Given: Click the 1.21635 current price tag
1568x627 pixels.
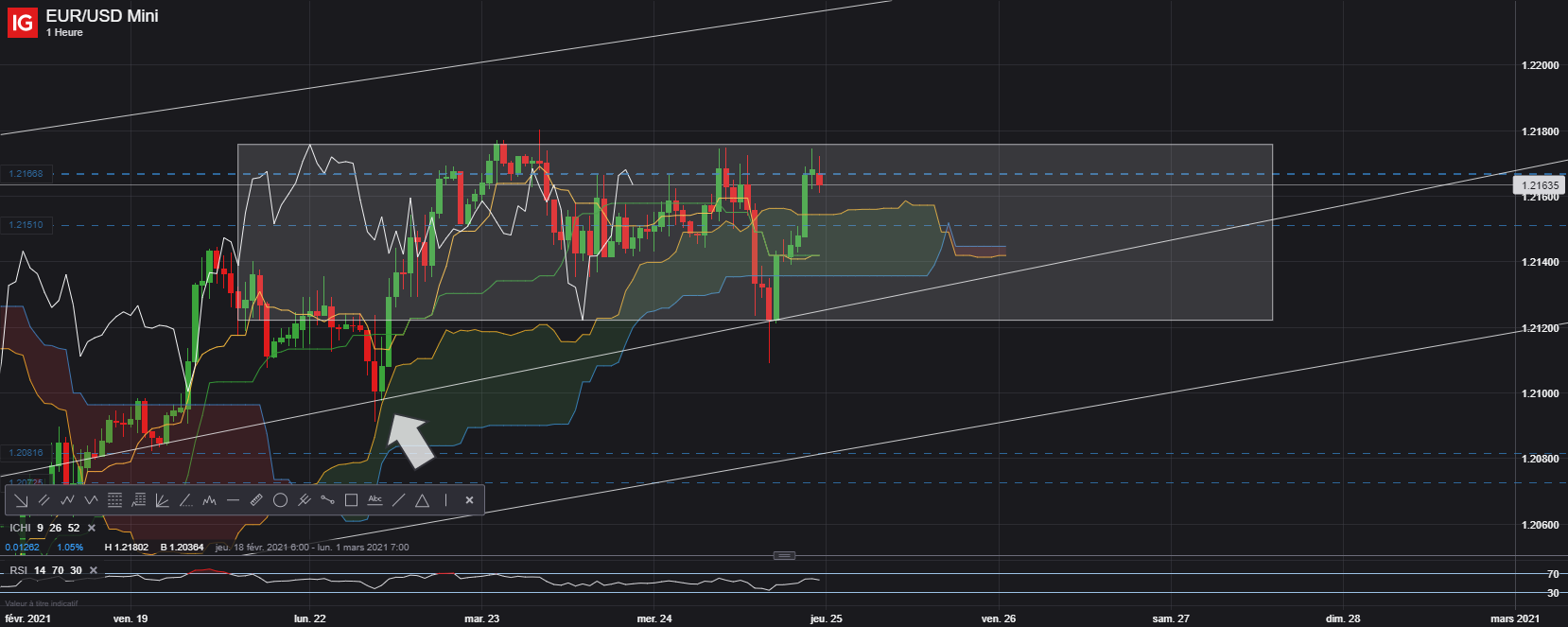Looking at the screenshot, I should (1540, 185).
